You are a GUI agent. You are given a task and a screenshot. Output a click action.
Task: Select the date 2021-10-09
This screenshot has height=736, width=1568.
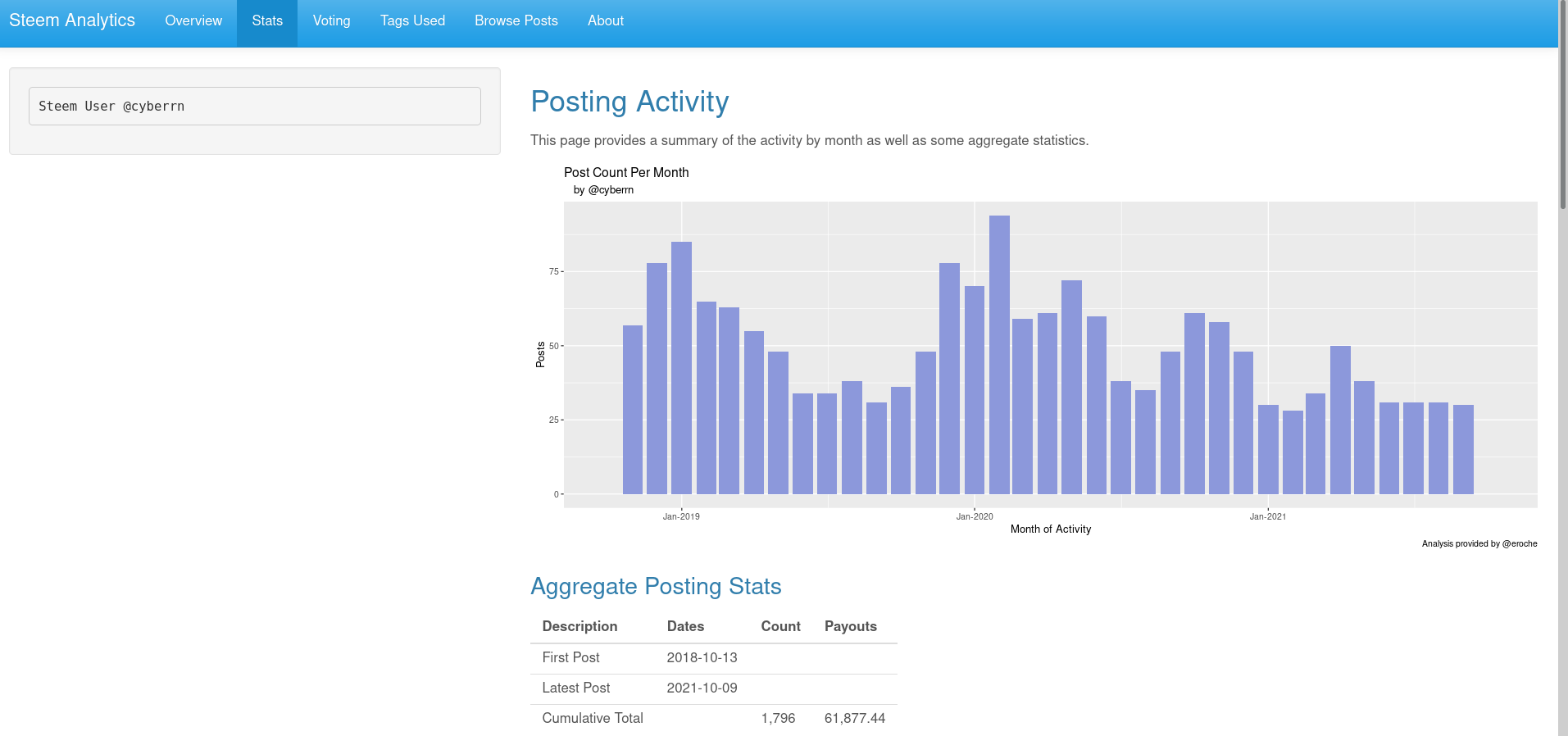point(702,688)
